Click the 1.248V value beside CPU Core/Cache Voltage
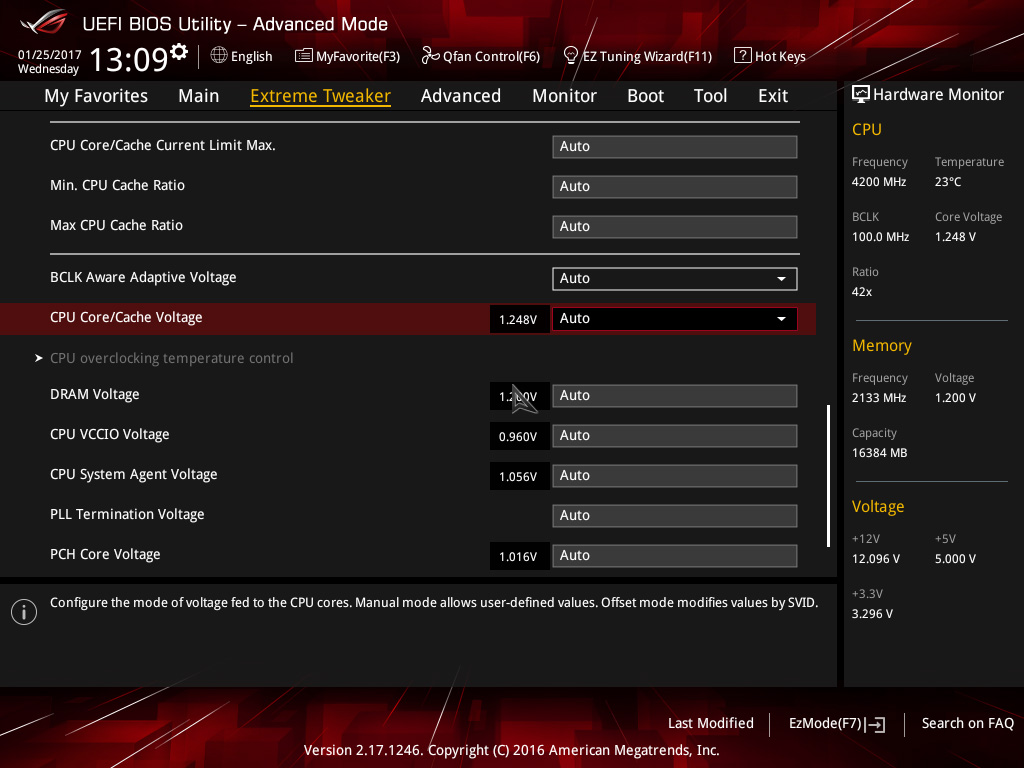Viewport: 1024px width, 768px height. (519, 319)
